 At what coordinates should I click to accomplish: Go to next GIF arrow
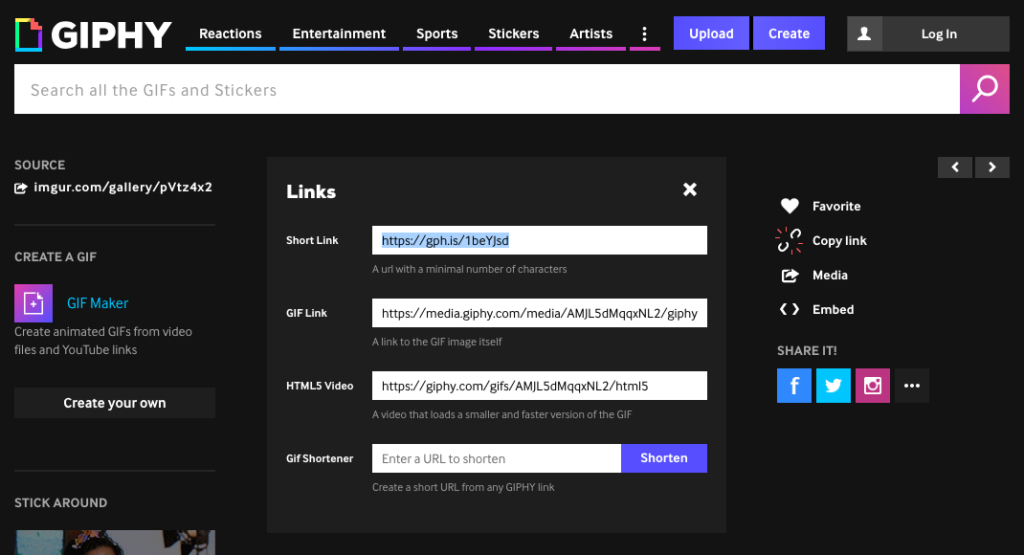(x=992, y=167)
